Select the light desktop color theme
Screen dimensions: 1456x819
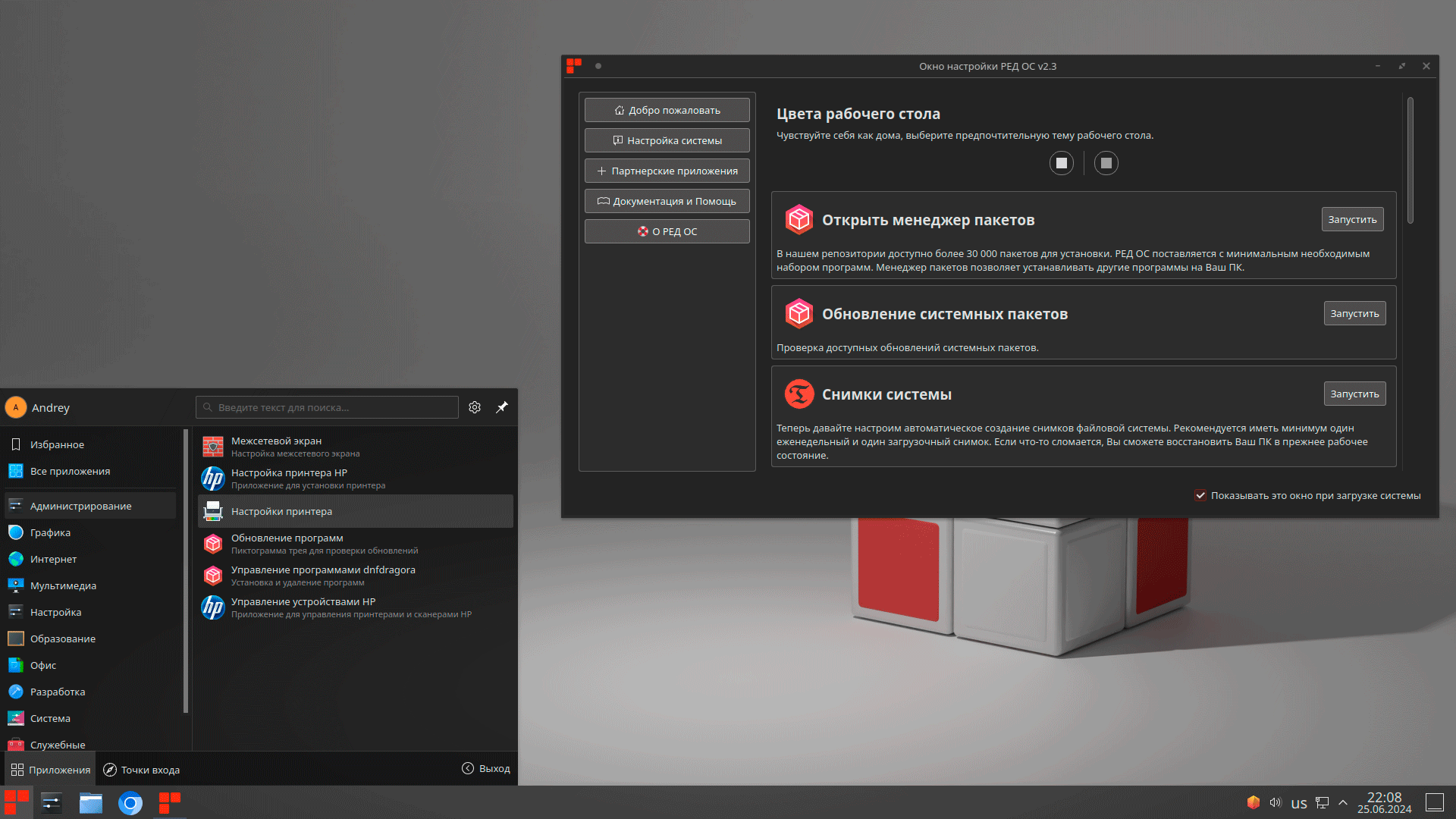click(x=1061, y=163)
